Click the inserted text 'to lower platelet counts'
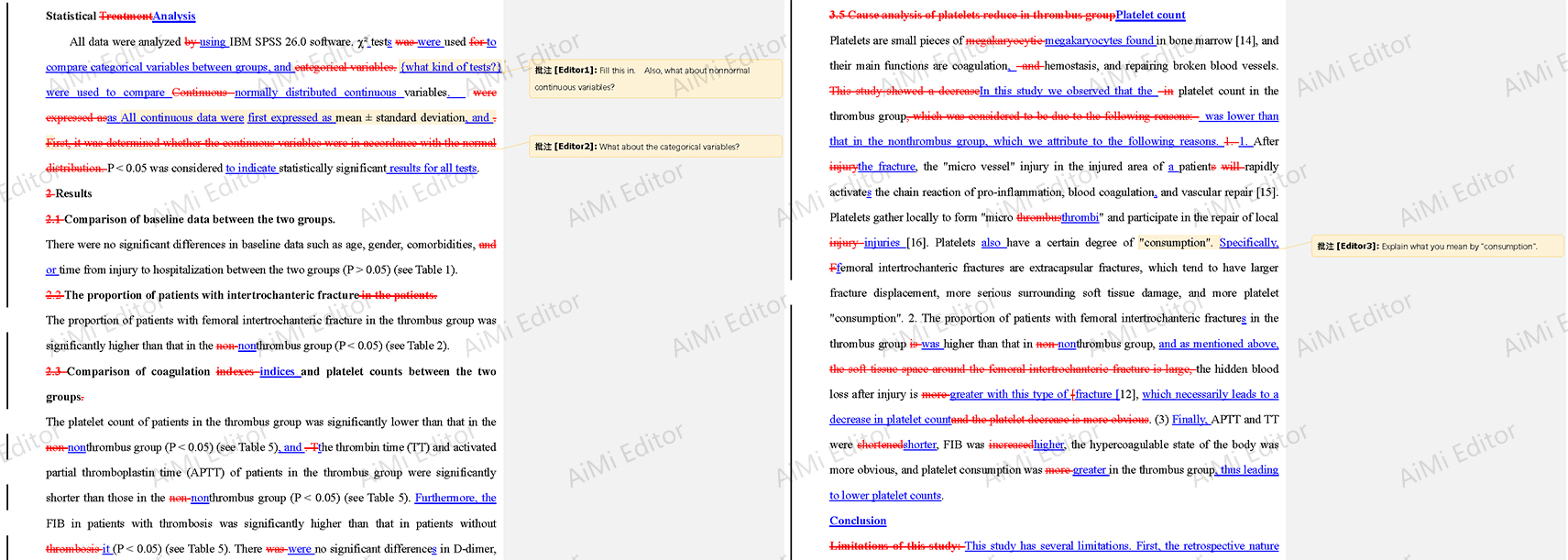The width and height of the screenshot is (1568, 560). (x=886, y=495)
